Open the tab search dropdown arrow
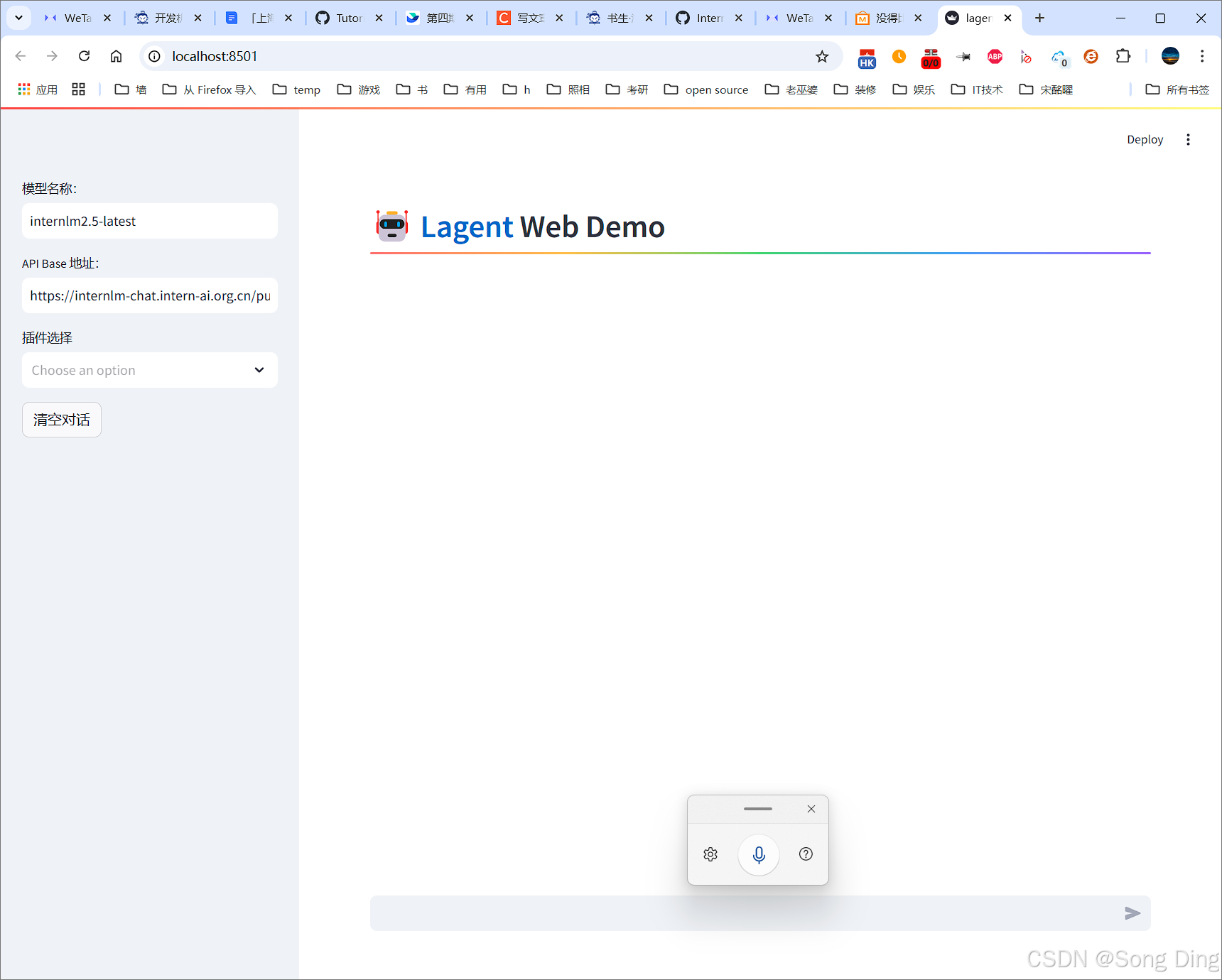 (18, 18)
